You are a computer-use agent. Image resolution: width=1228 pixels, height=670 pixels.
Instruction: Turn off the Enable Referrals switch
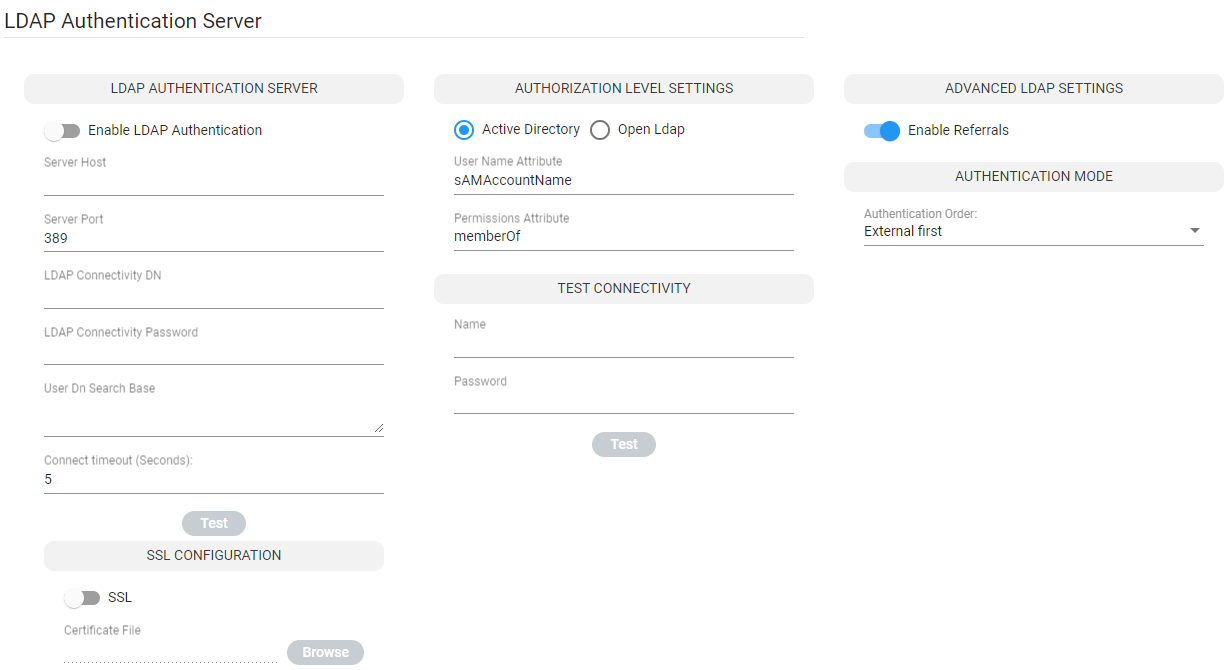882,131
